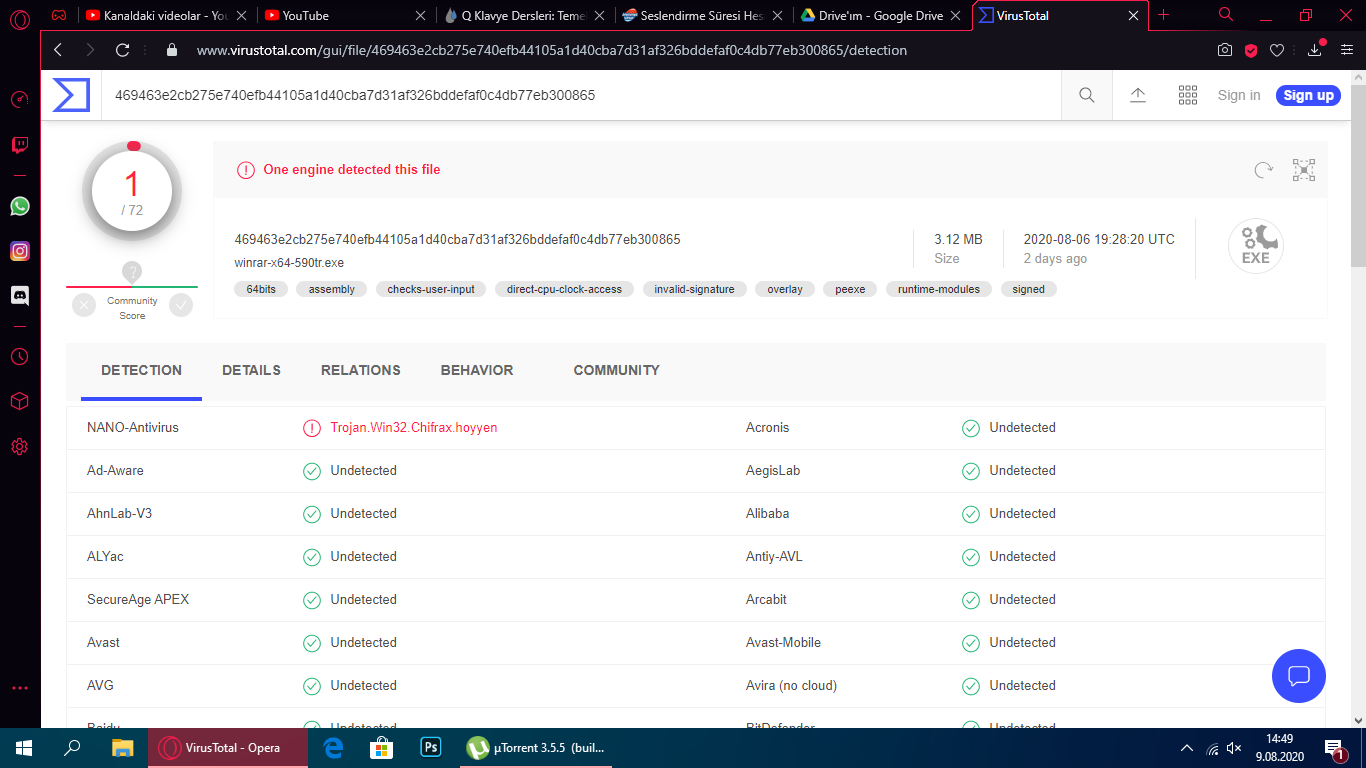Open the downloads icon in the address bar
This screenshot has width=1366, height=768.
1315,50
